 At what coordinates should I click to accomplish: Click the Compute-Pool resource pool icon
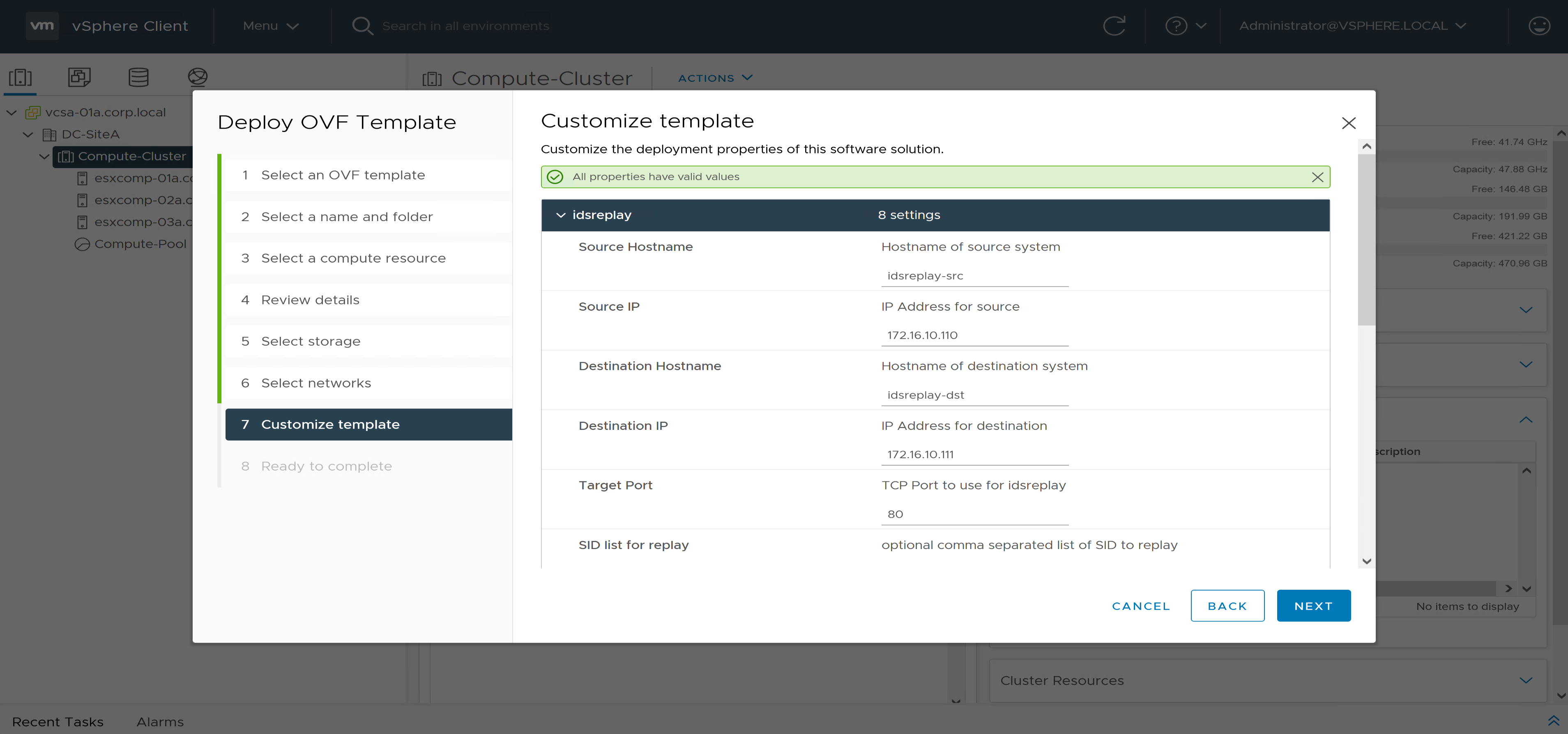tap(82, 244)
